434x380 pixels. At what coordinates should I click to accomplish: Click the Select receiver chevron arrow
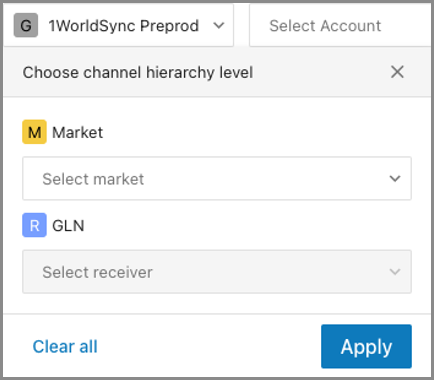pyautogui.click(x=395, y=272)
